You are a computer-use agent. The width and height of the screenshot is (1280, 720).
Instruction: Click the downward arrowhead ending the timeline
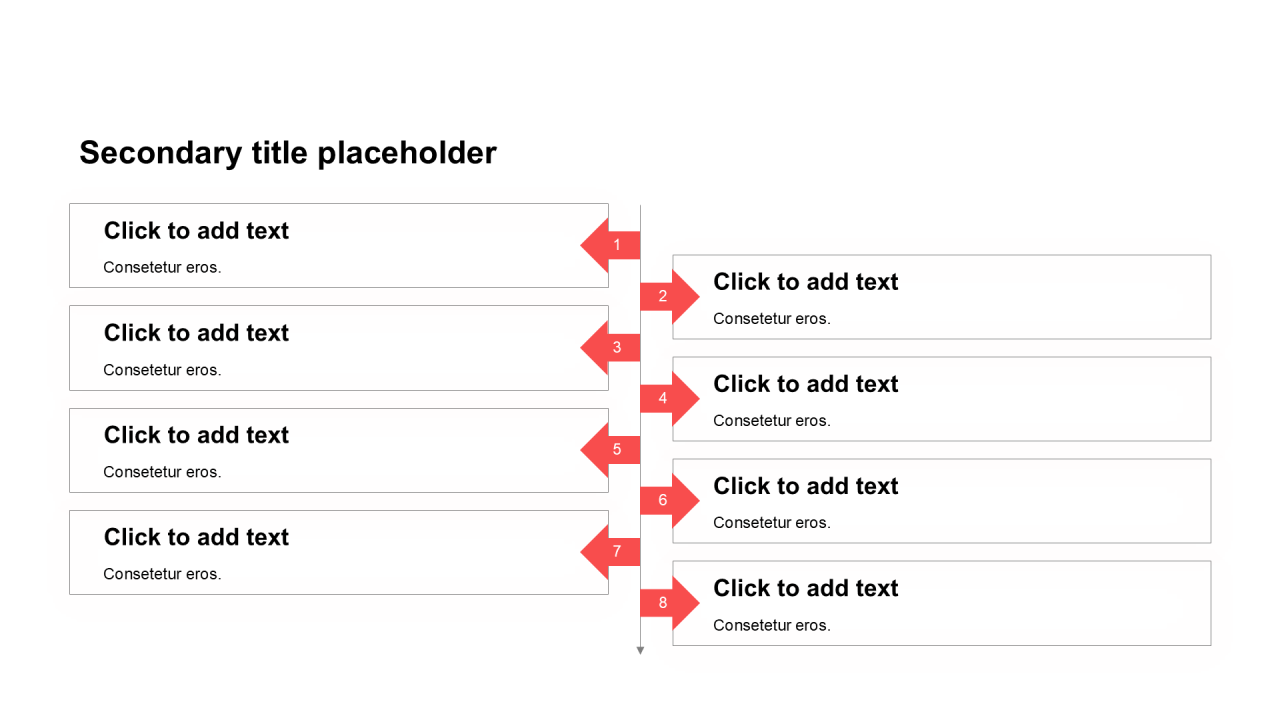(640, 651)
